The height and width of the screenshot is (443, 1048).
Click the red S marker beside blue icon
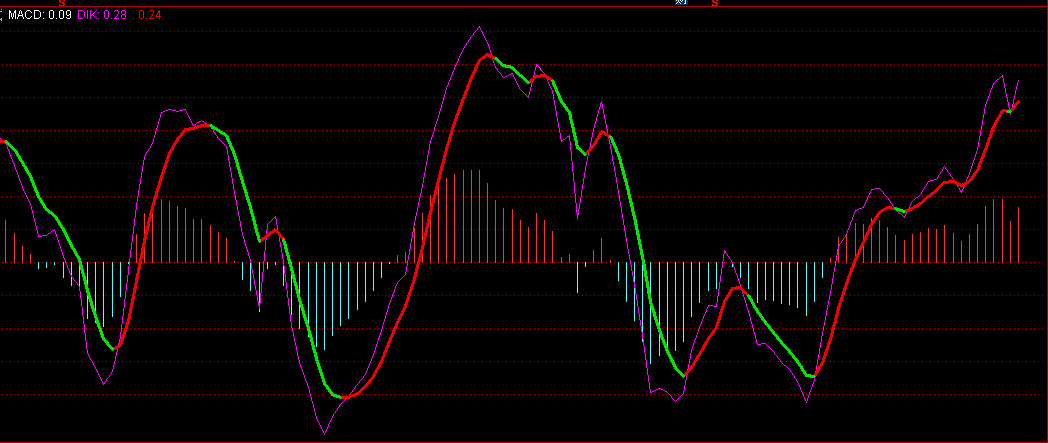pyautogui.click(x=714, y=3)
